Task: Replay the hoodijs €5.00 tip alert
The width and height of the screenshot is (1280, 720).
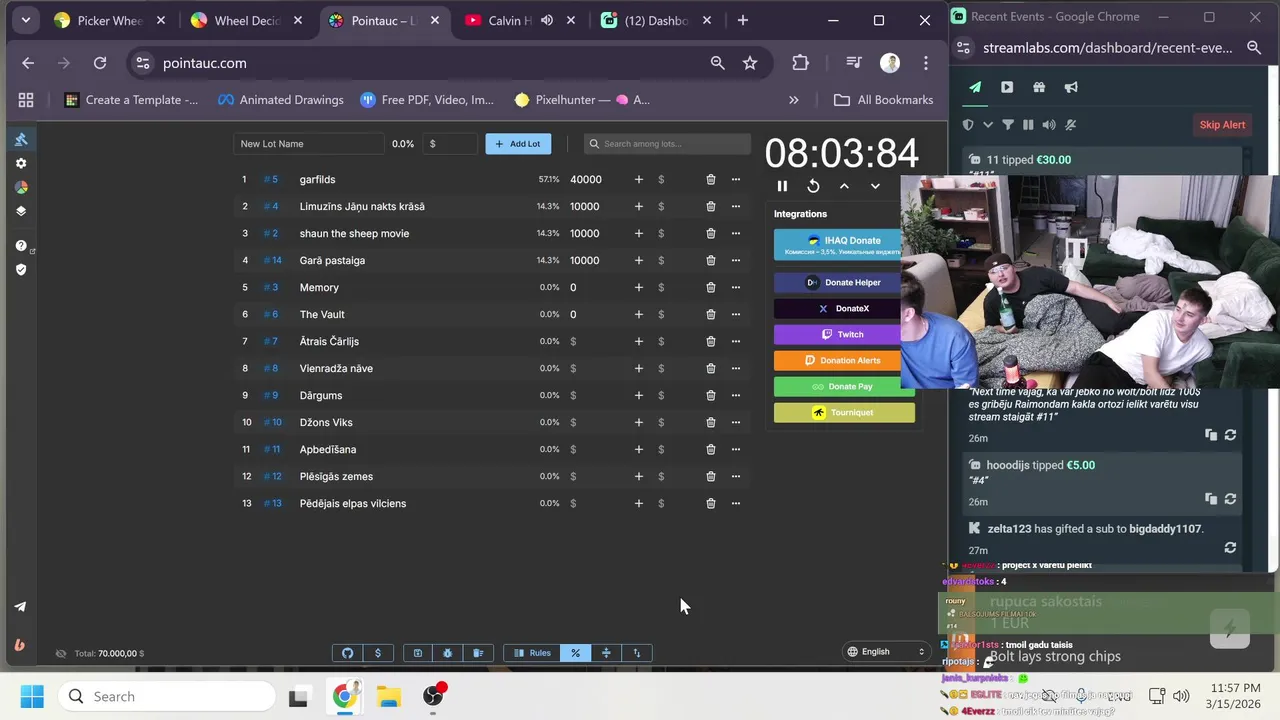Action: point(1230,499)
